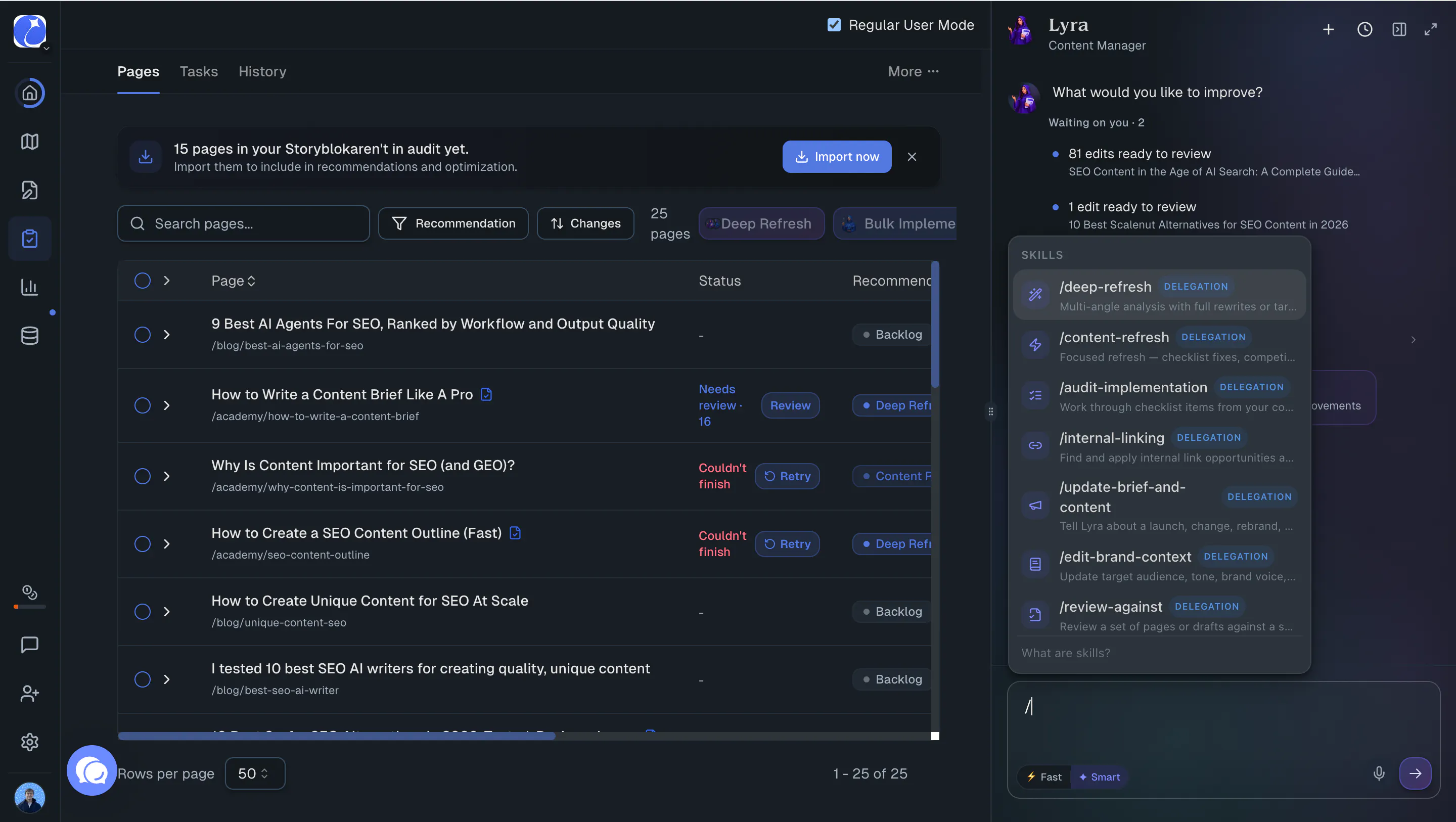Expand the 9 Best AI Agents row

(x=167, y=335)
